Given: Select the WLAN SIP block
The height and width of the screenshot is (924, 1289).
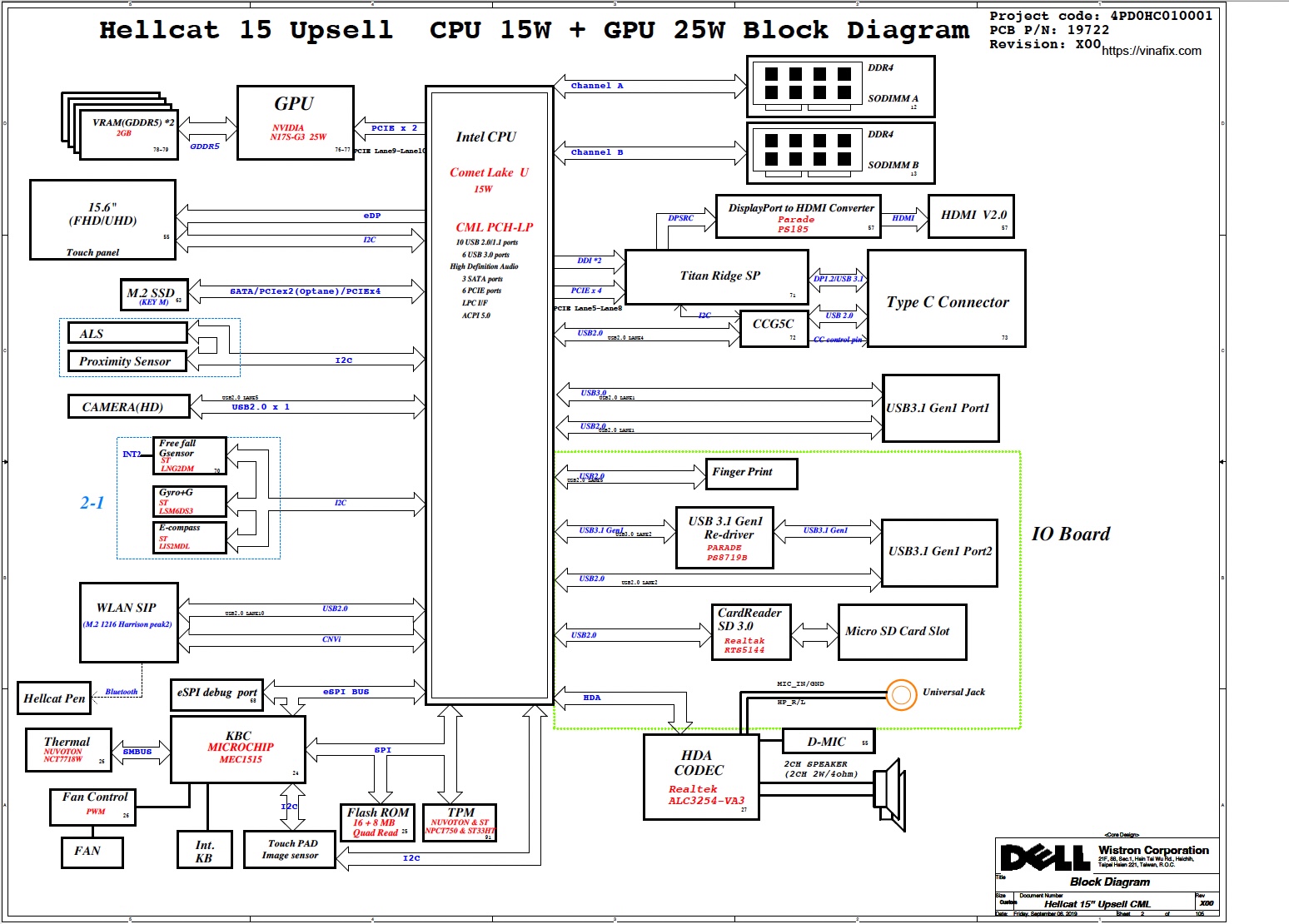Looking at the screenshot, I should (129, 623).
